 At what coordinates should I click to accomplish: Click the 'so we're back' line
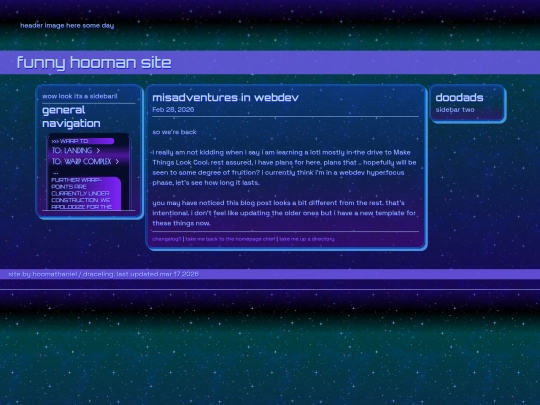pos(174,132)
